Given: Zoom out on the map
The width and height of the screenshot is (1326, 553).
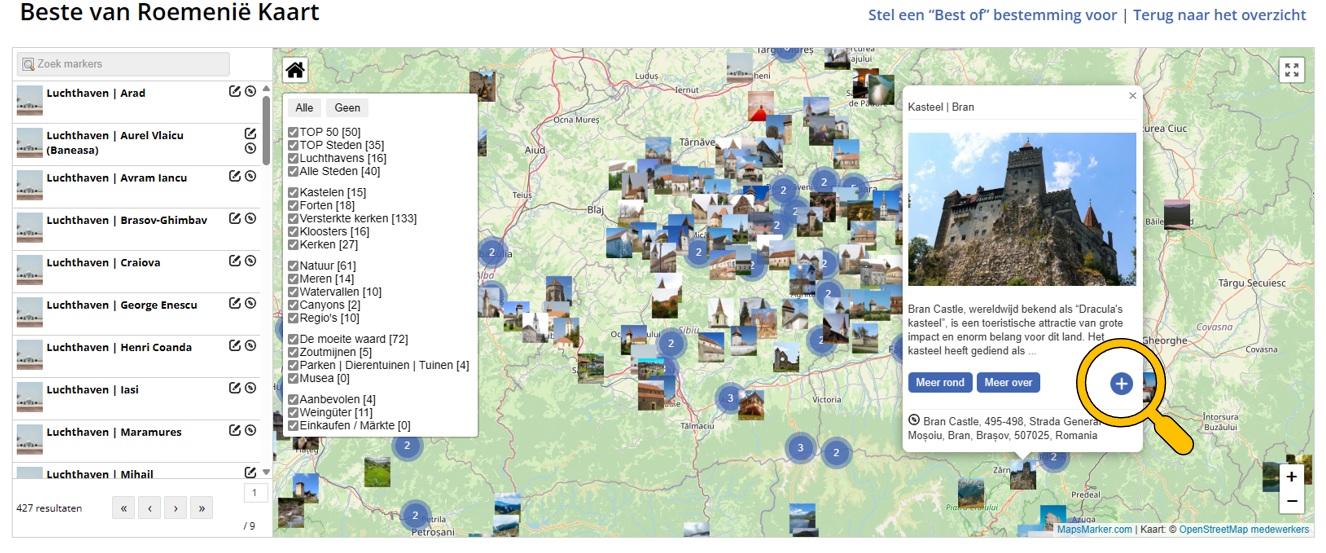Looking at the screenshot, I should click(x=1292, y=501).
